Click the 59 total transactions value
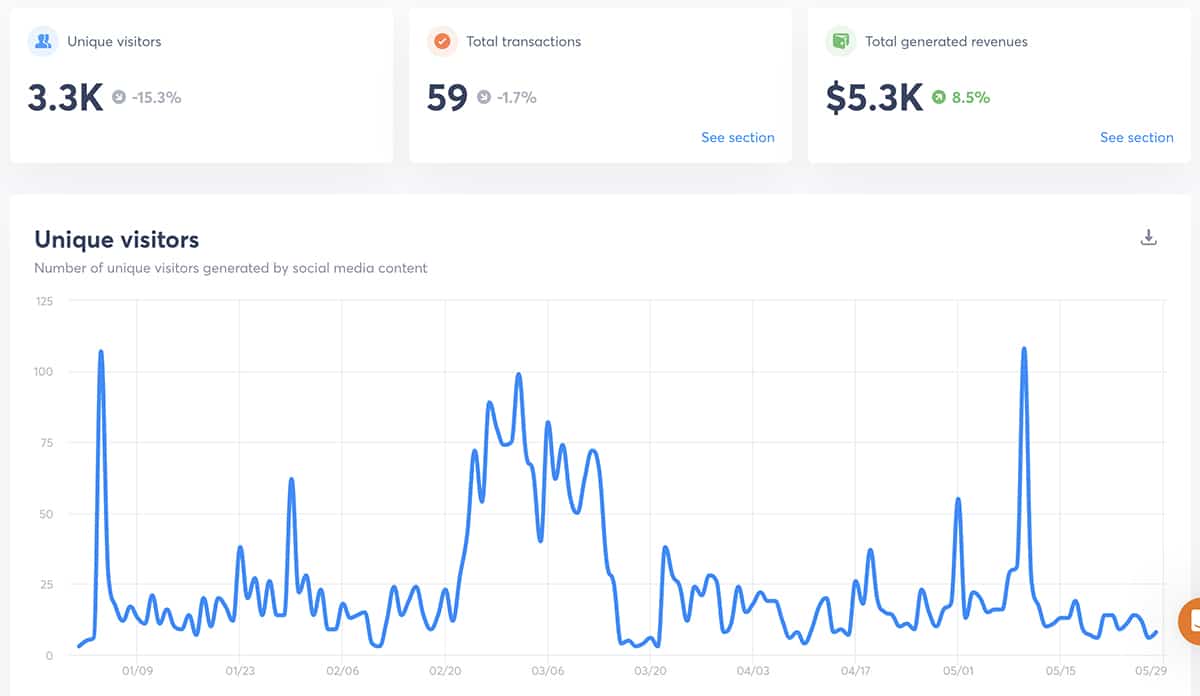The image size is (1200, 696). pyautogui.click(x=447, y=98)
